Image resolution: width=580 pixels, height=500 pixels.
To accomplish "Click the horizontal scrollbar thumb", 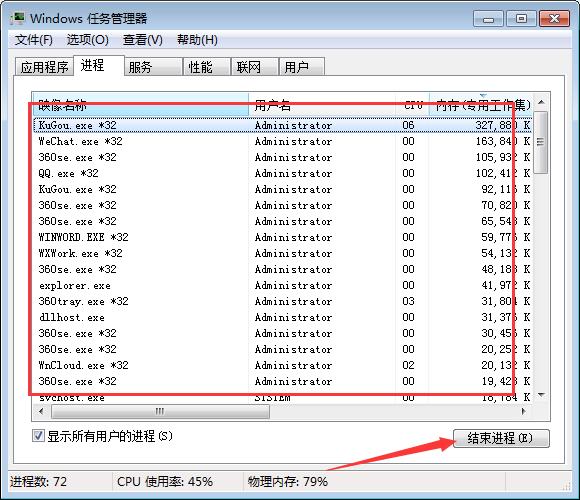I will point(160,411).
